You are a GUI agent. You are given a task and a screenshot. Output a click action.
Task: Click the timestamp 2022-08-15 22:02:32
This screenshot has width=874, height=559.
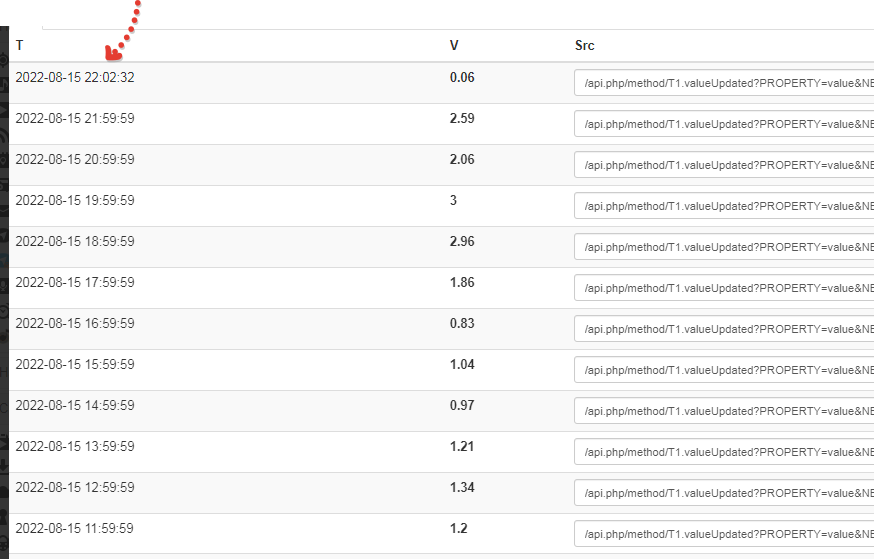point(75,77)
